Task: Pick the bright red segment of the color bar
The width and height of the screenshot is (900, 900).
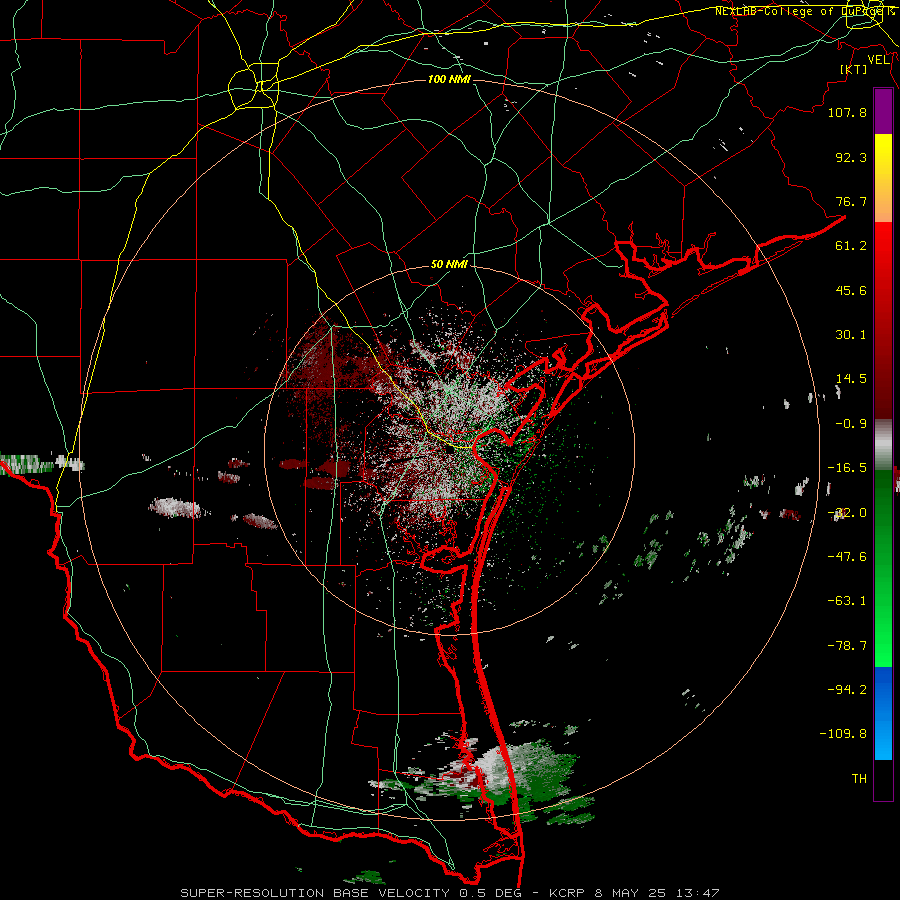Action: (883, 247)
